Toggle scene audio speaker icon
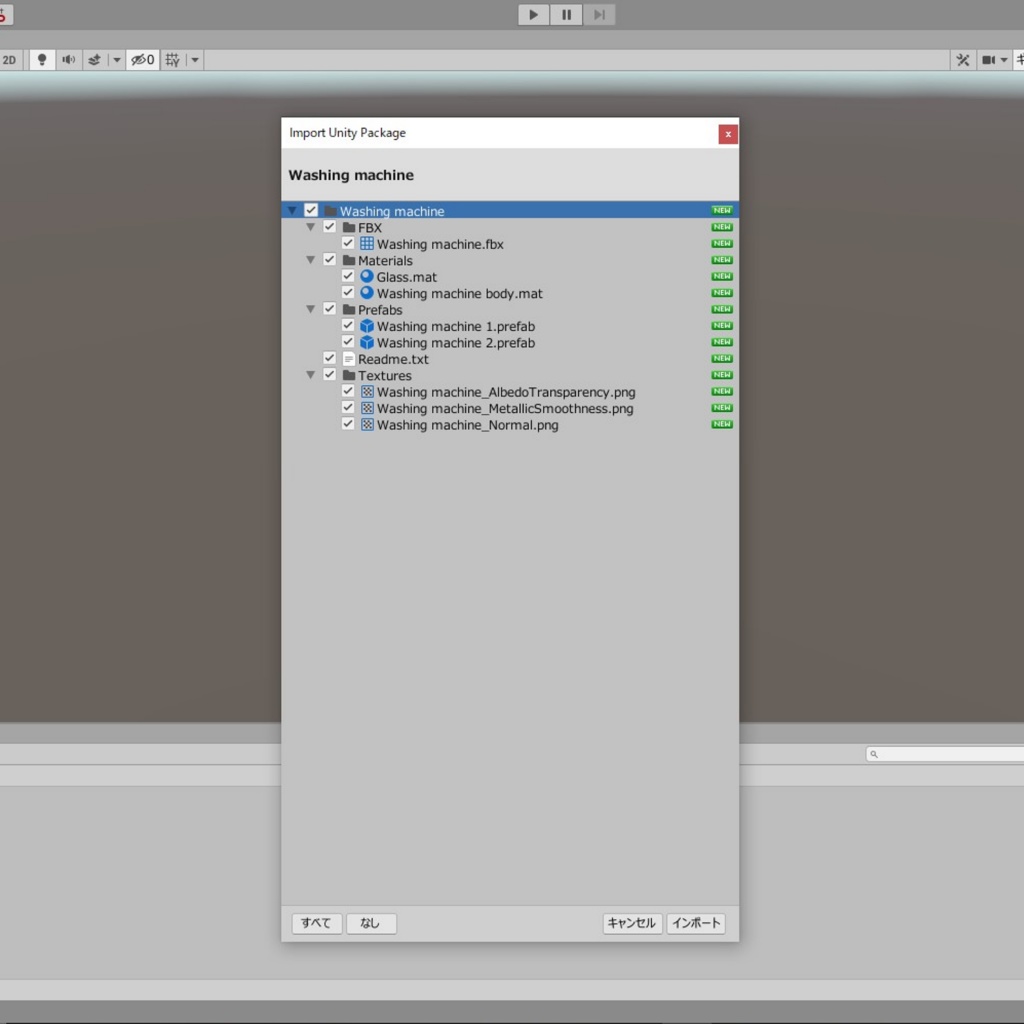Viewport: 1024px width, 1024px height. pos(68,60)
